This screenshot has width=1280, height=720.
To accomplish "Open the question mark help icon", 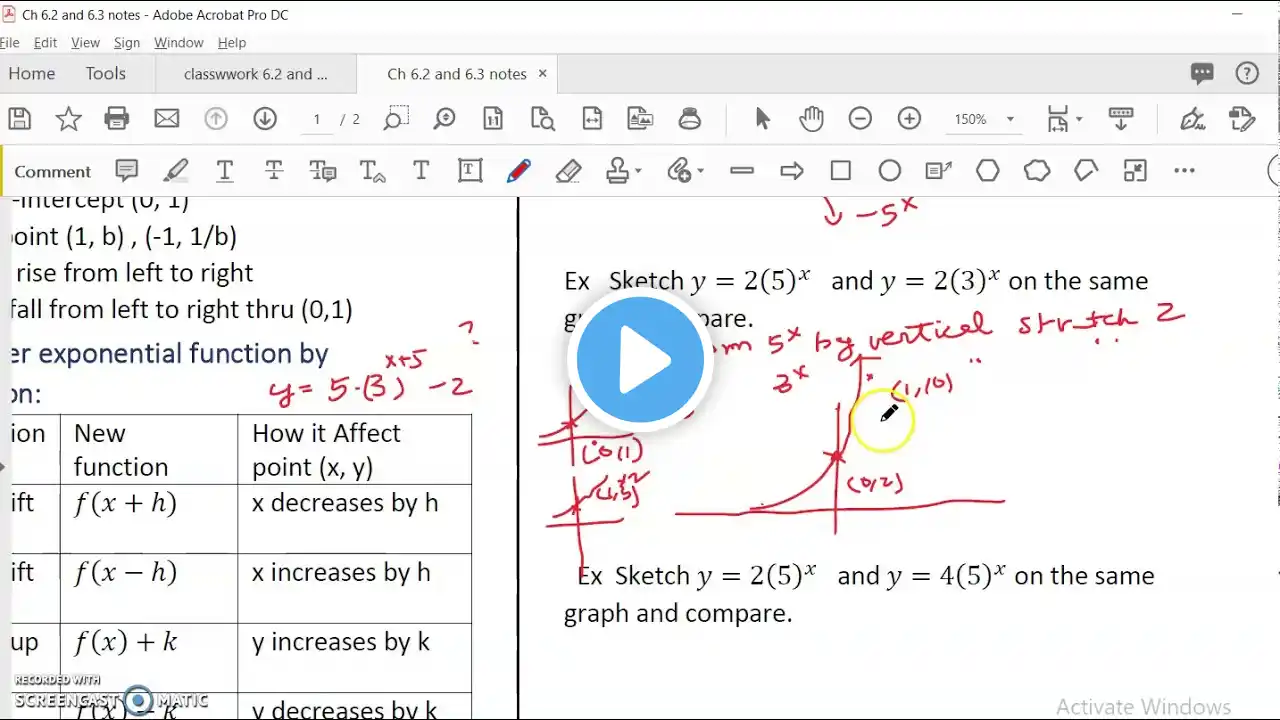I will (1247, 73).
